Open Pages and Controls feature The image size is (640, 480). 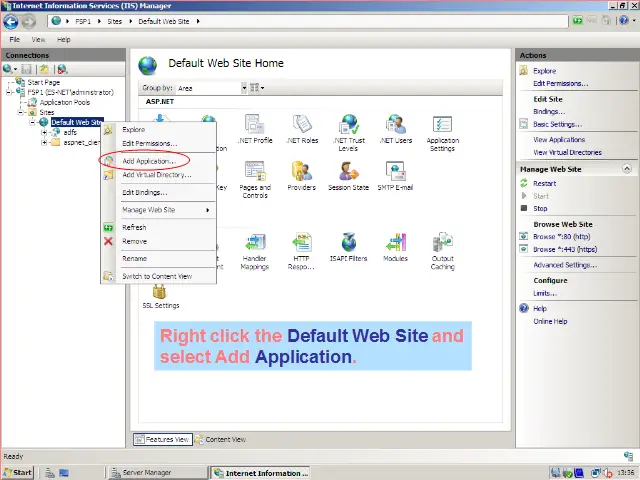pyautogui.click(x=255, y=180)
